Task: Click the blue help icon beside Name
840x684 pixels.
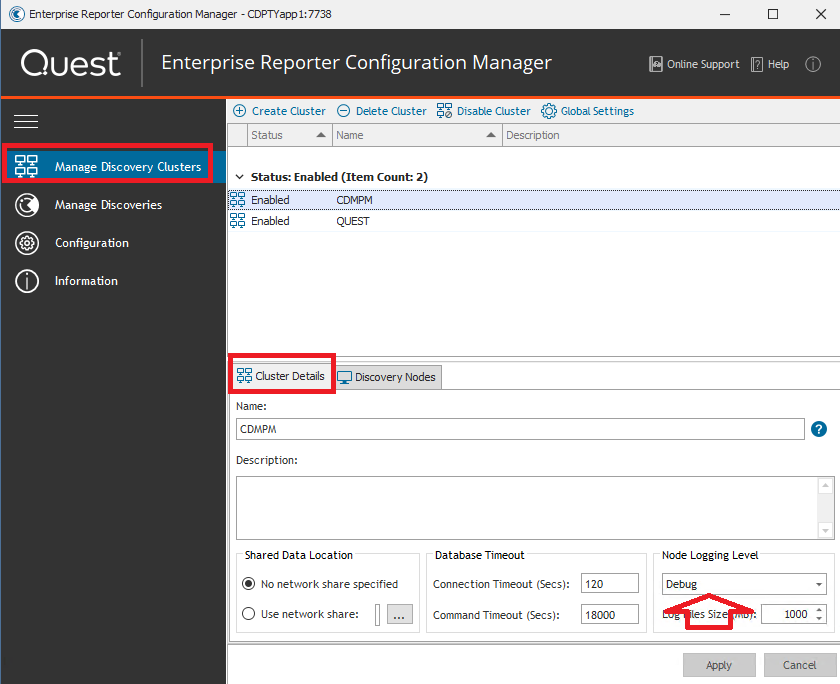Action: (x=819, y=429)
